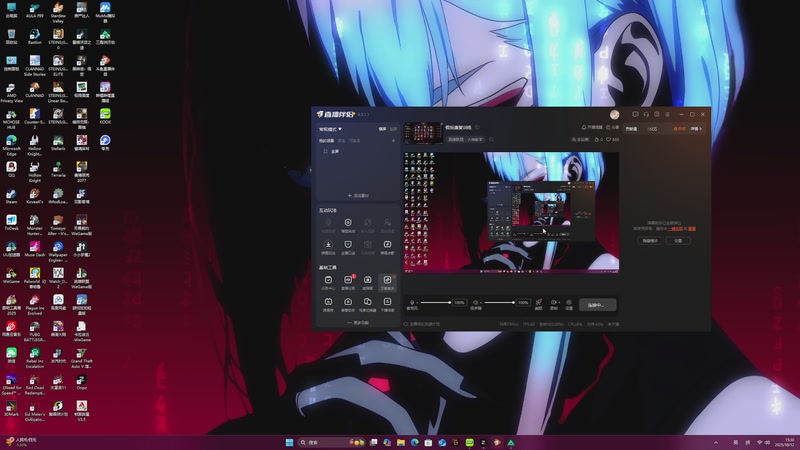Click the highlighted tool icon in 基础工具
Image resolution: width=800 pixels, height=450 pixels.
tap(387, 282)
